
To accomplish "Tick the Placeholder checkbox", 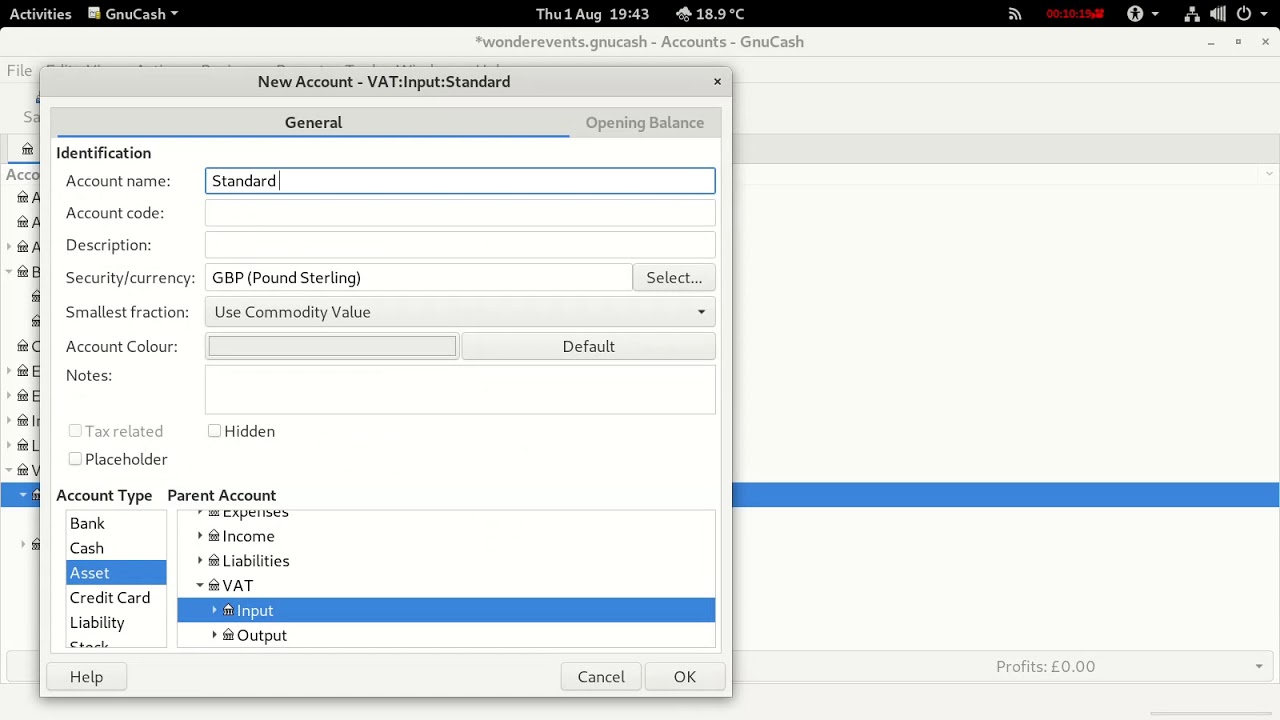I will (x=75, y=459).
